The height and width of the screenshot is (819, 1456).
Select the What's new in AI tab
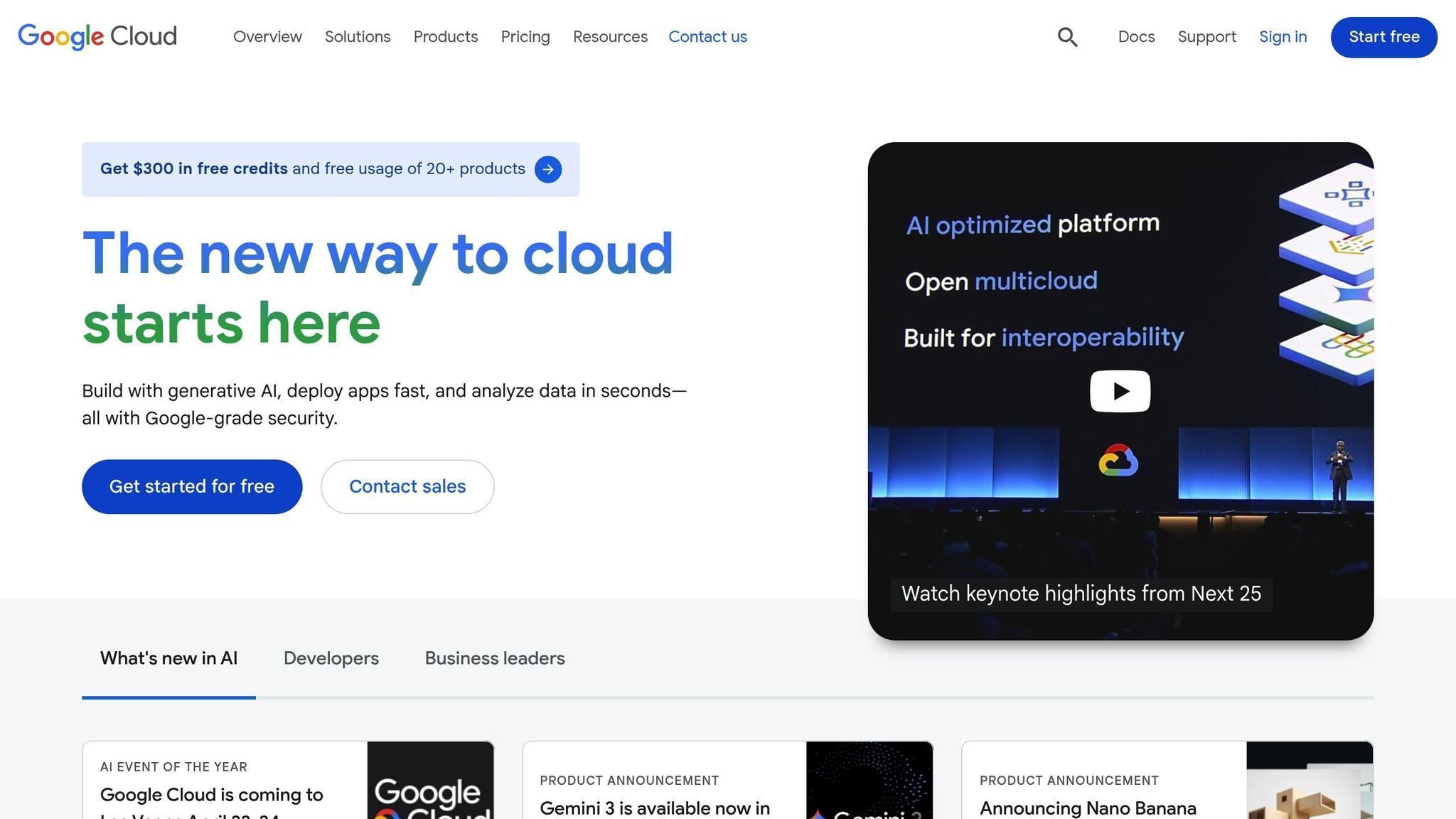click(168, 658)
